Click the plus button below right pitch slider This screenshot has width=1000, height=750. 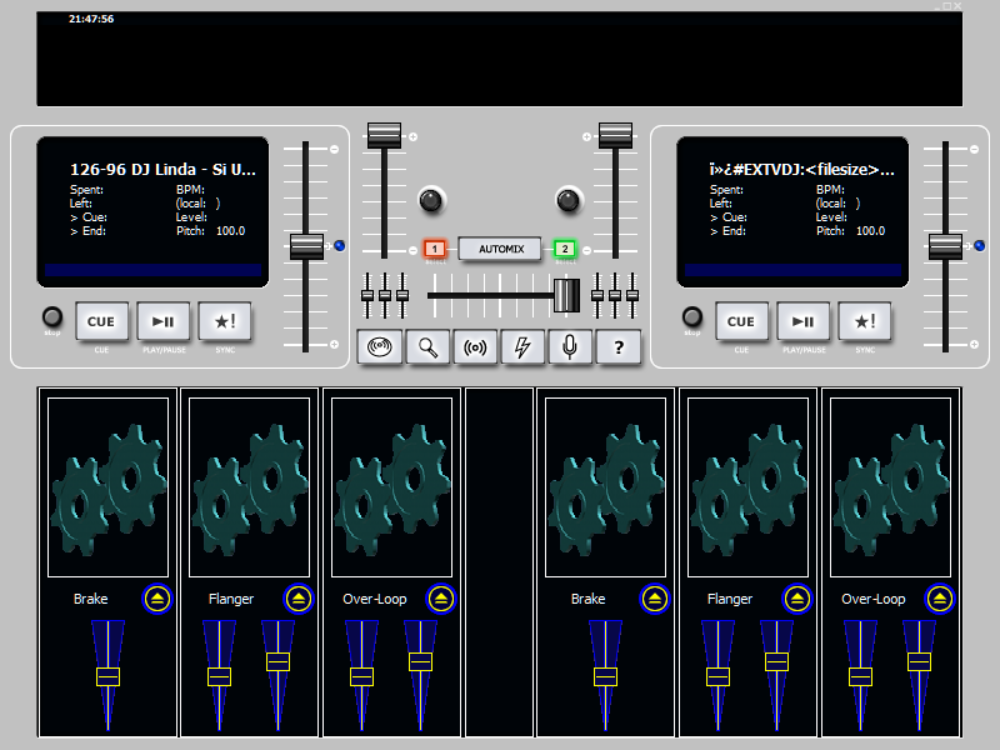[974, 344]
